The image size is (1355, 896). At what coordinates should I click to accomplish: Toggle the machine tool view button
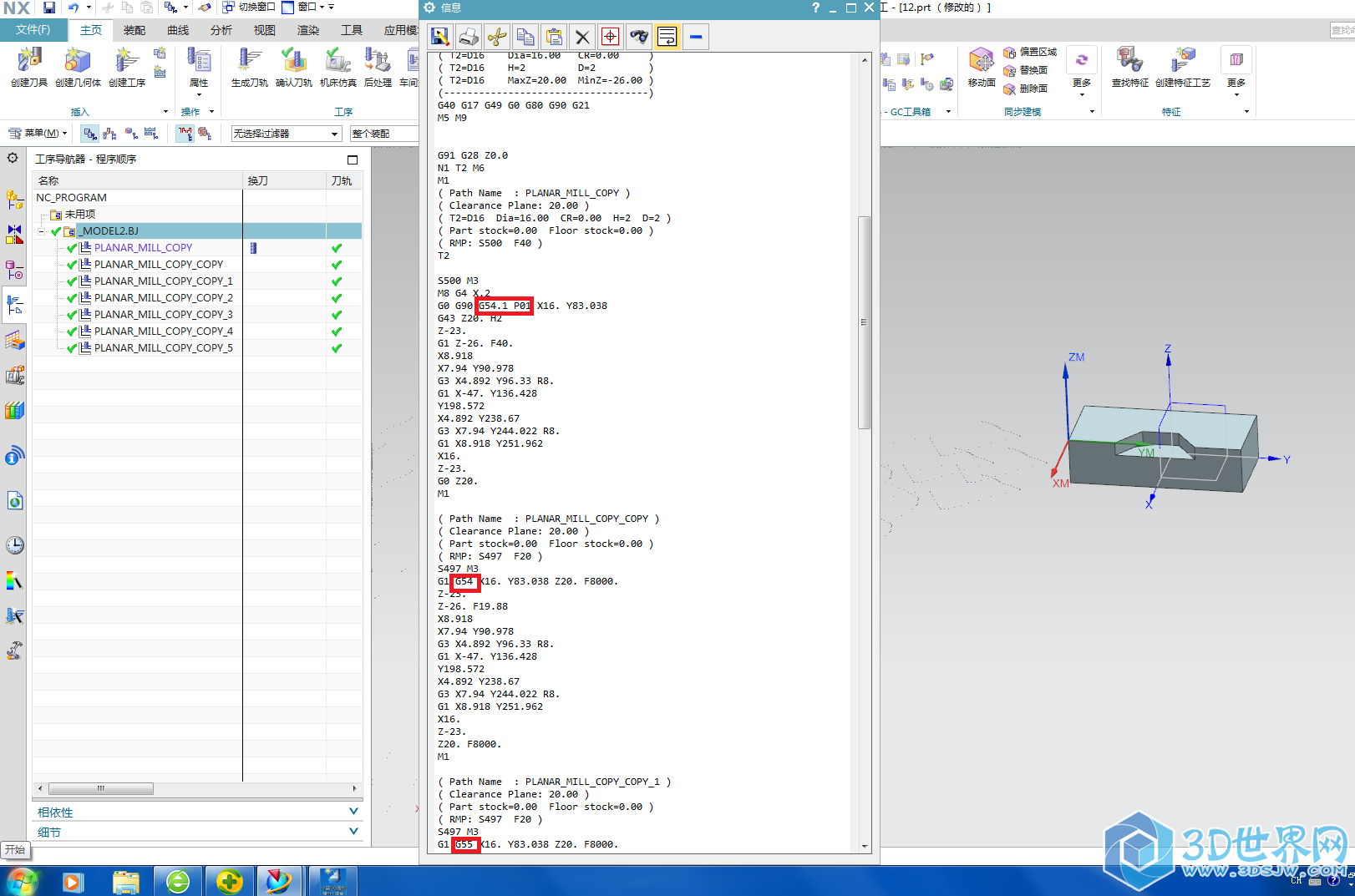(110, 134)
